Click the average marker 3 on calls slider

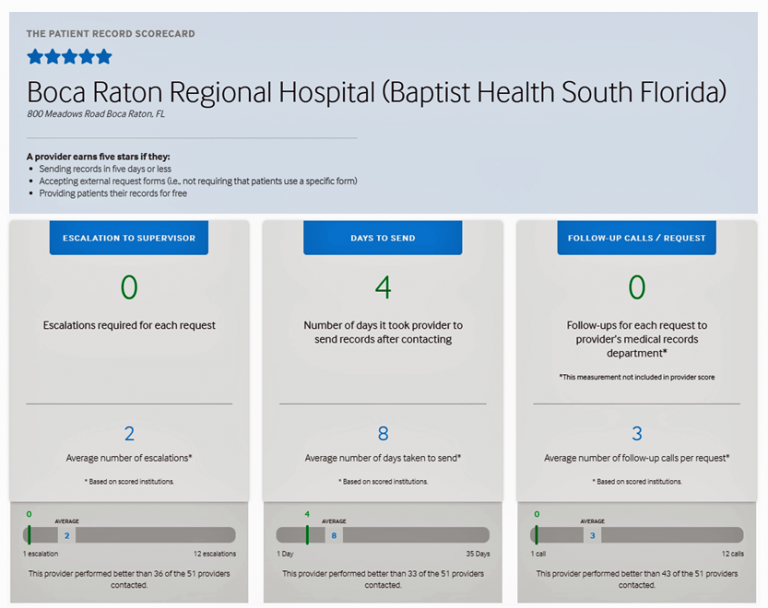coord(592,535)
